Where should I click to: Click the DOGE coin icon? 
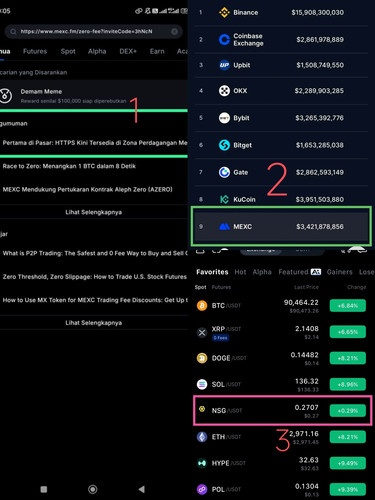tap(202, 358)
